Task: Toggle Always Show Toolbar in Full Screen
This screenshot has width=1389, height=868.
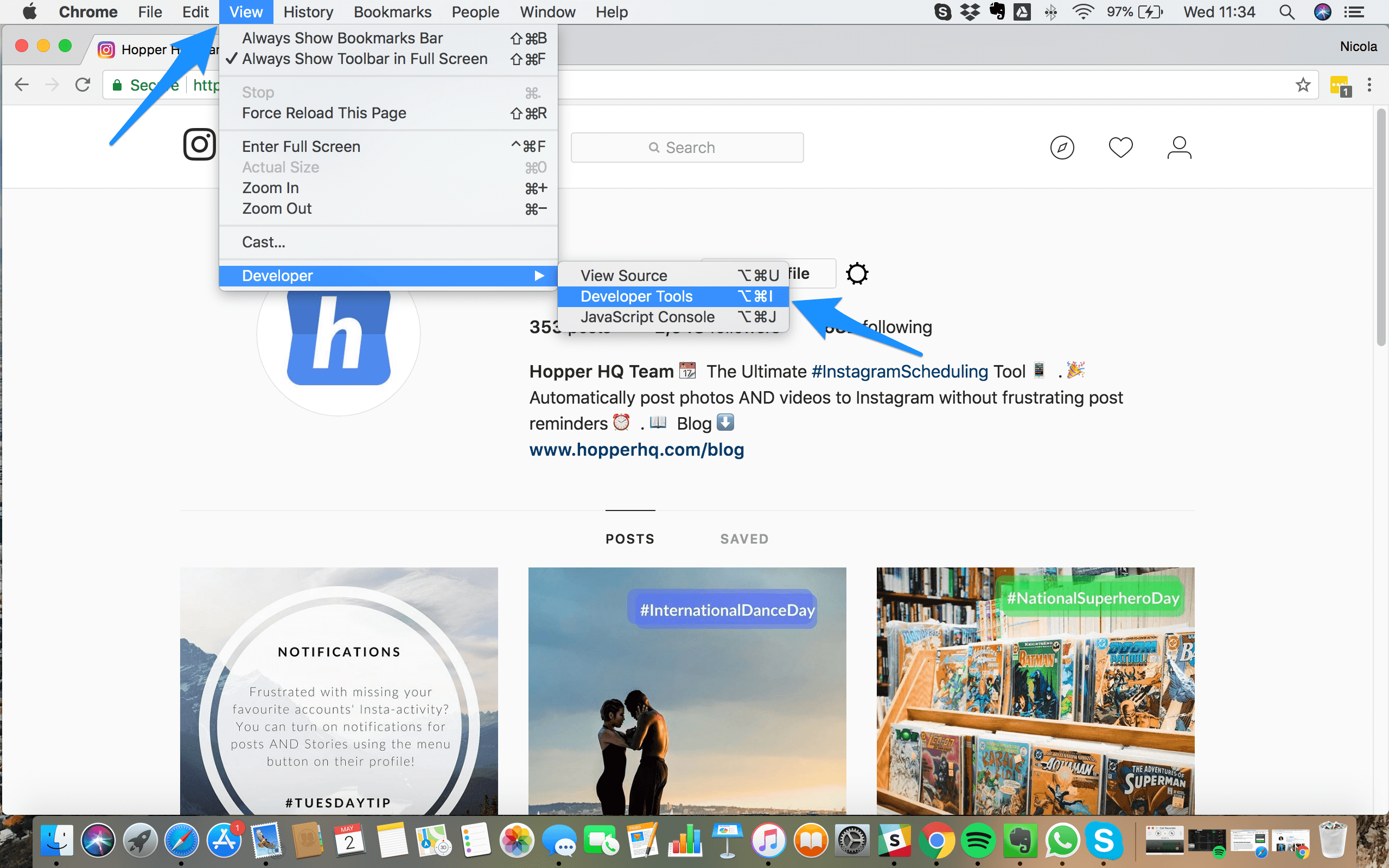Action: pos(364,58)
